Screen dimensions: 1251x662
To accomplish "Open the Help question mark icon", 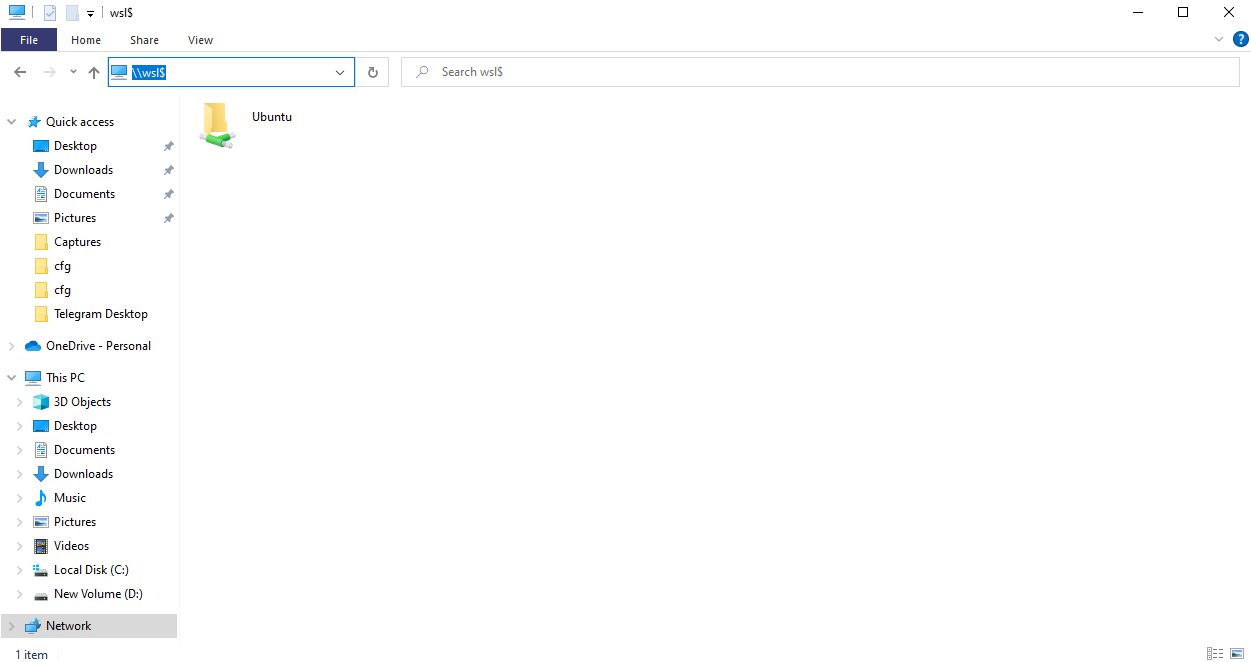I will click(1240, 39).
